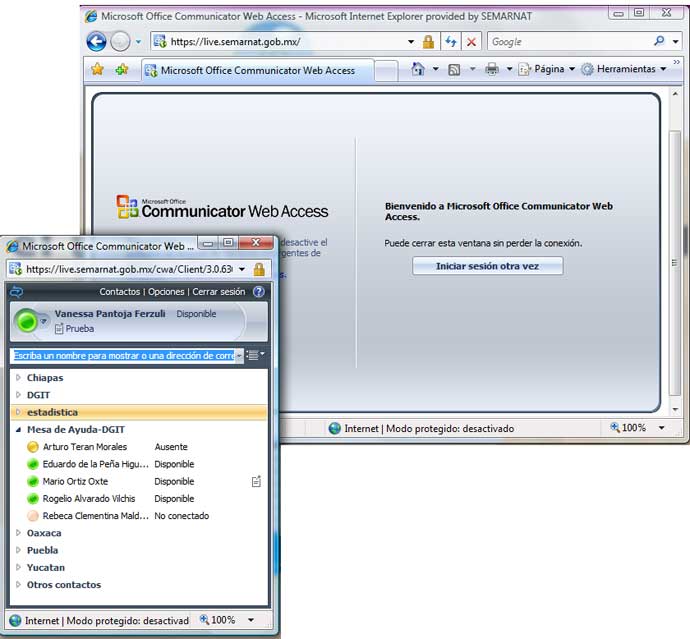Screen dimensions: 690x639
Task: Click Vanessa Pantoja Ferzuli name
Action: pos(110,314)
